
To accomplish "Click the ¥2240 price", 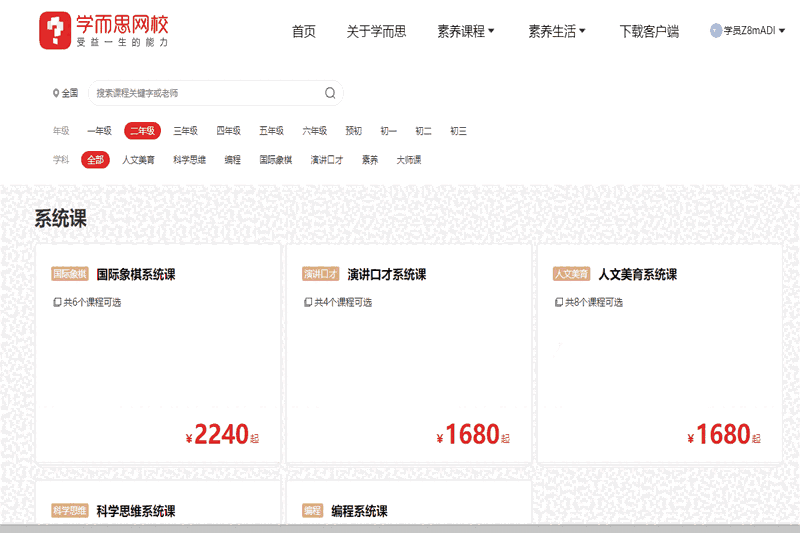I will click(222, 435).
